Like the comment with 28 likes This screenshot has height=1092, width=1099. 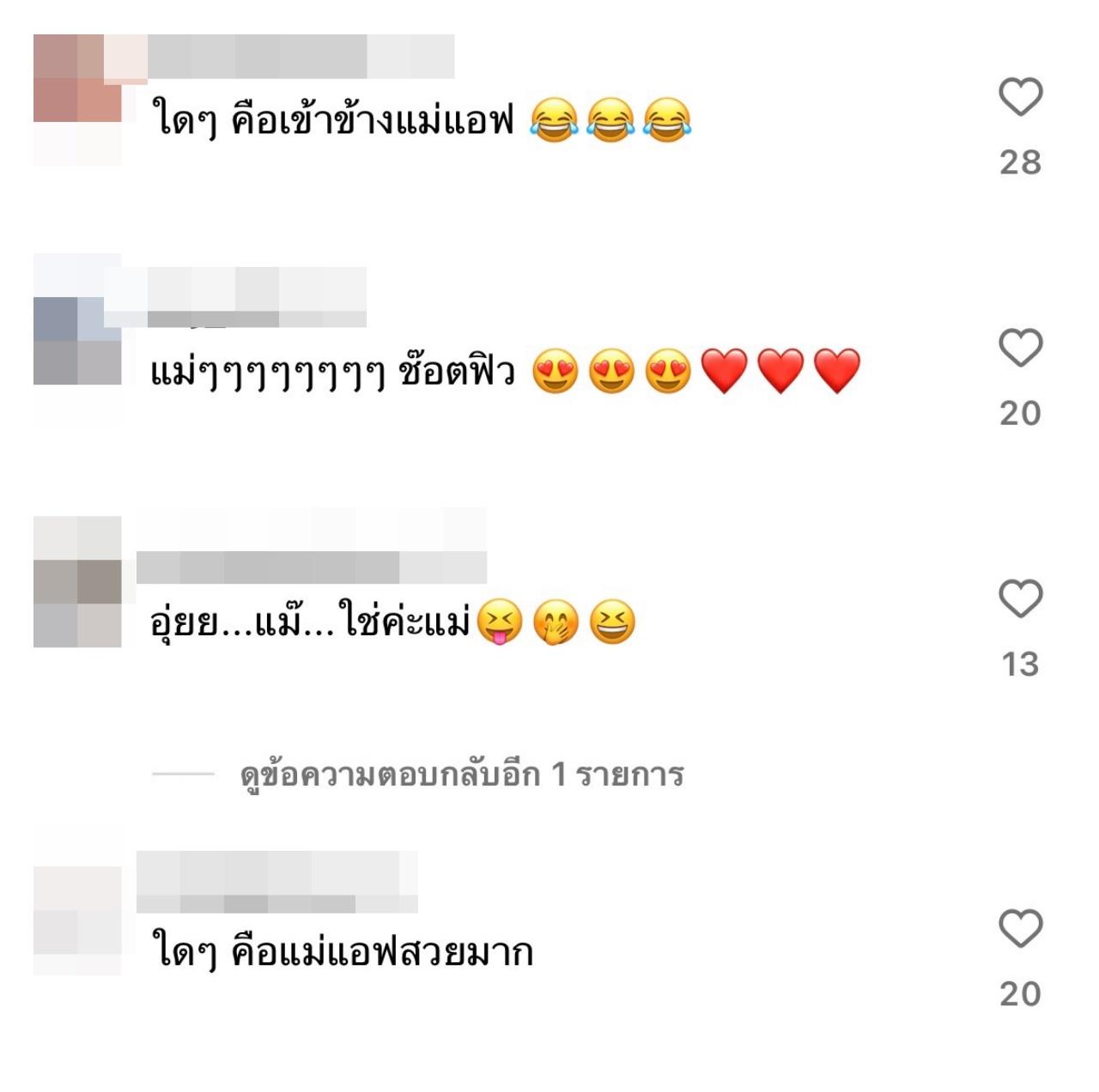[1020, 96]
